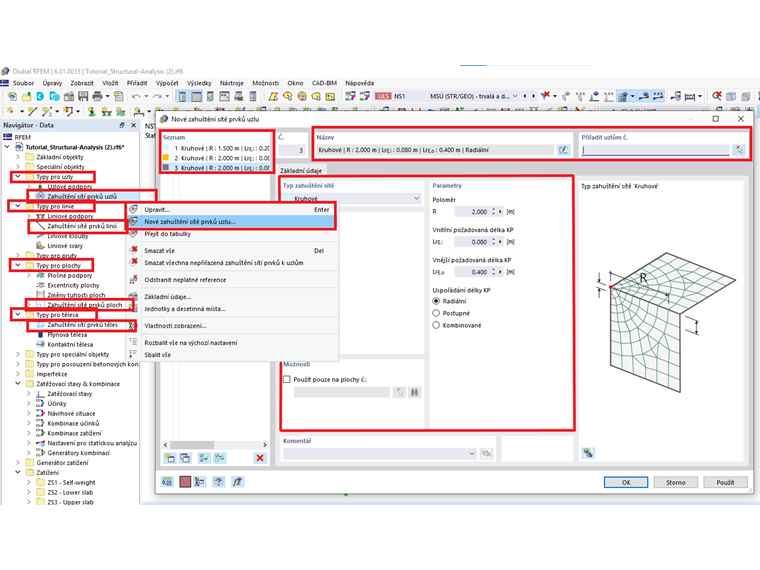The image size is (760, 570).
Task: Click the yellow color swatch for list item 2
Action: (166, 158)
